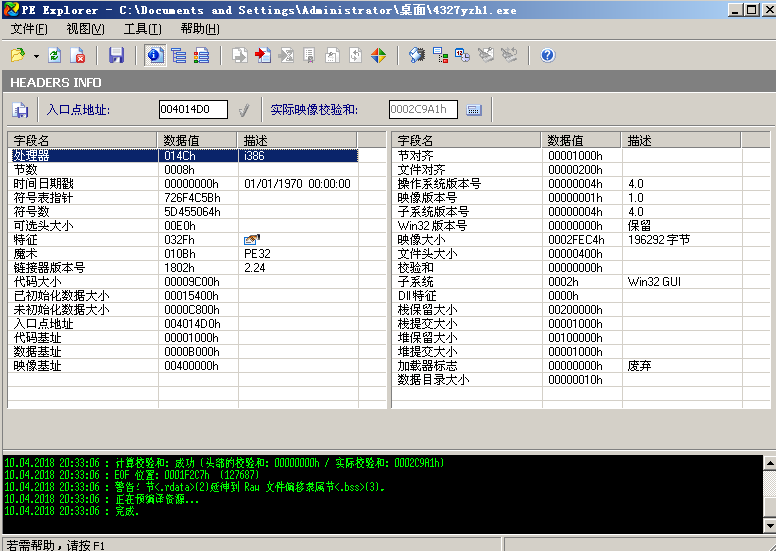Click the grayed export page arrow icon
This screenshot has height=551, width=776.
click(x=240, y=55)
